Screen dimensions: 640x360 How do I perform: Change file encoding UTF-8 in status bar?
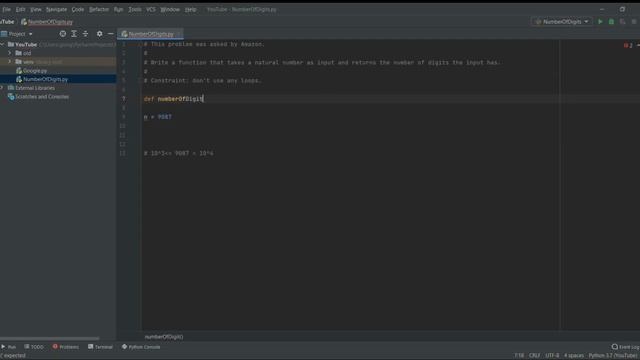click(552, 356)
